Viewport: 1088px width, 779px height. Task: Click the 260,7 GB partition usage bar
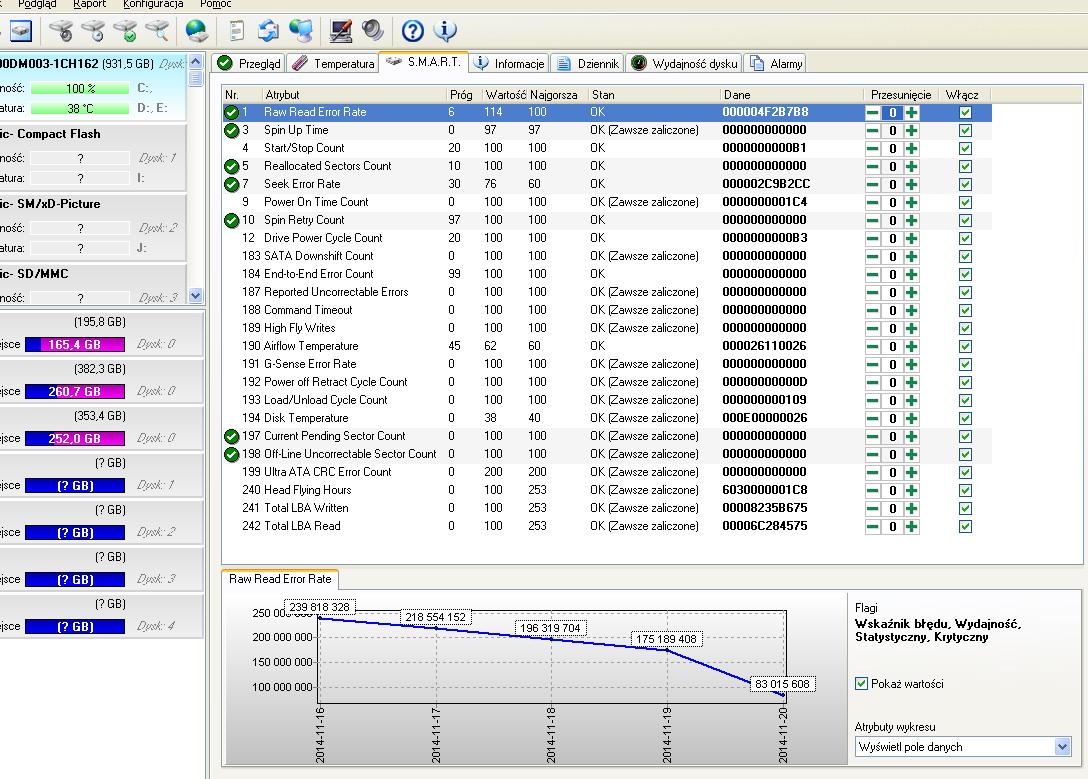pyautogui.click(x=75, y=392)
